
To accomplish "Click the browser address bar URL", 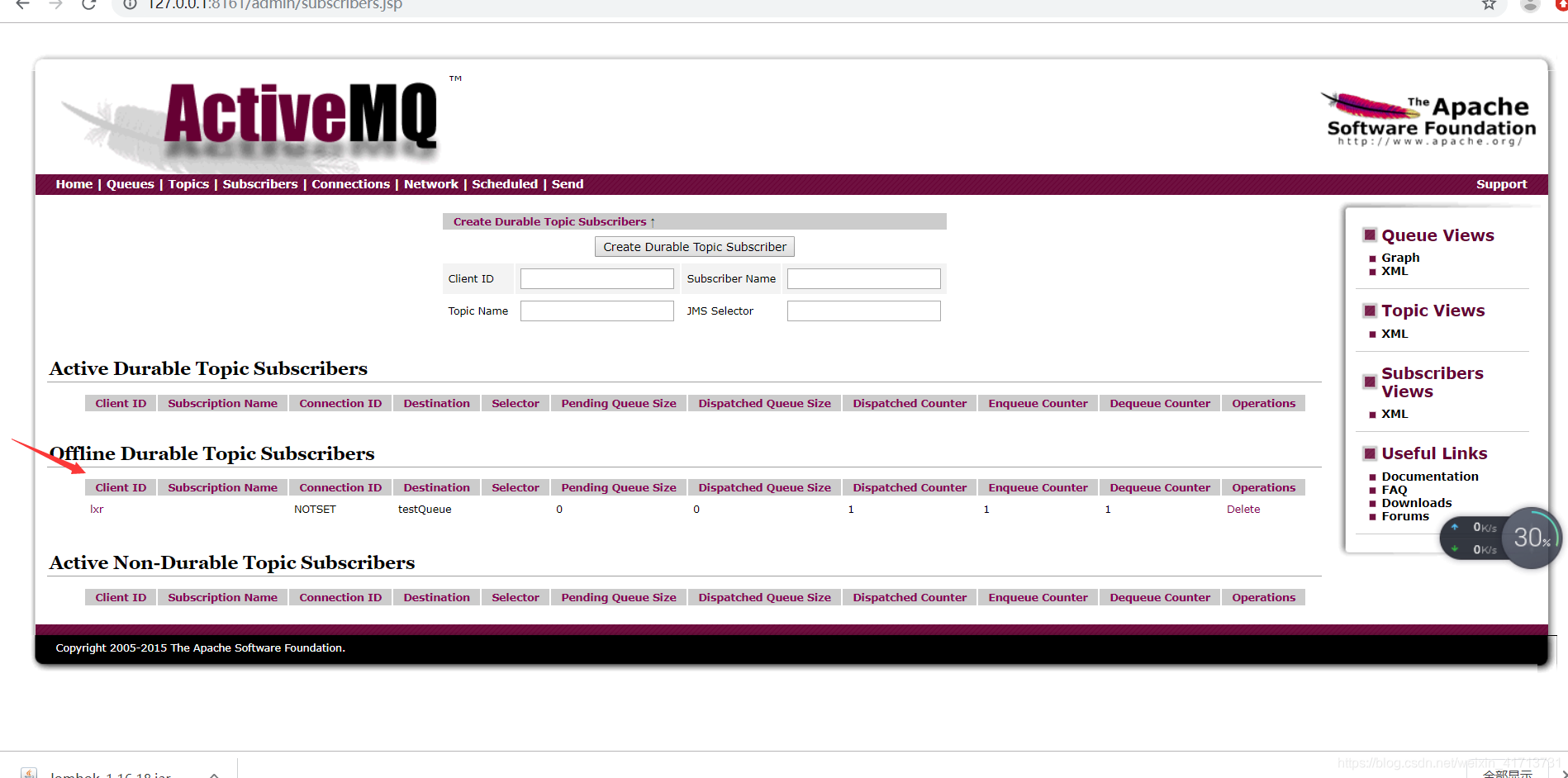I will [274, 5].
